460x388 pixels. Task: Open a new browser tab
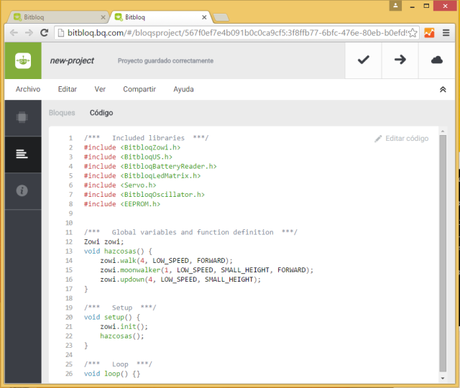click(x=221, y=17)
